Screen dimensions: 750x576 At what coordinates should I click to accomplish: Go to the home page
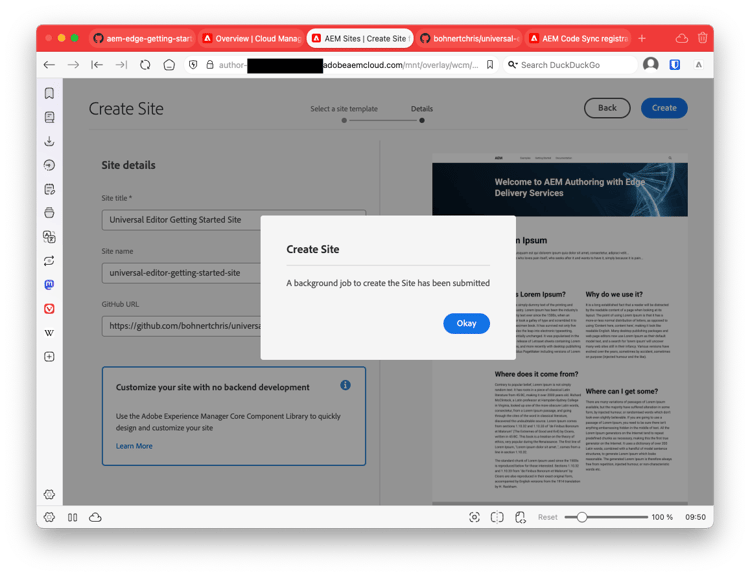169,65
